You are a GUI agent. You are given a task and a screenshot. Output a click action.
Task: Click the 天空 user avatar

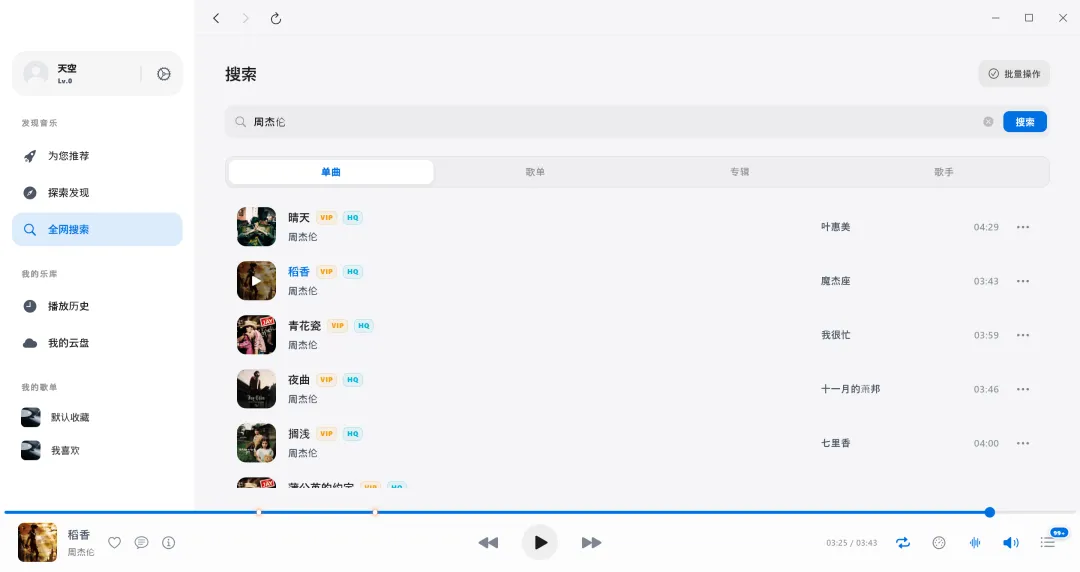[36, 73]
